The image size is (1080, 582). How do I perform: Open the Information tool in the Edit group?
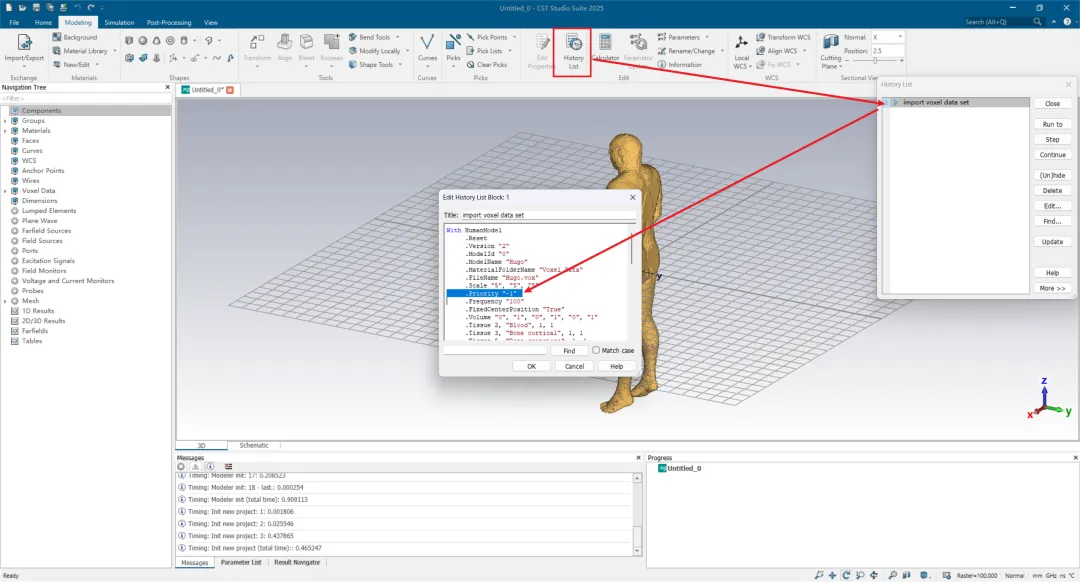click(x=679, y=65)
